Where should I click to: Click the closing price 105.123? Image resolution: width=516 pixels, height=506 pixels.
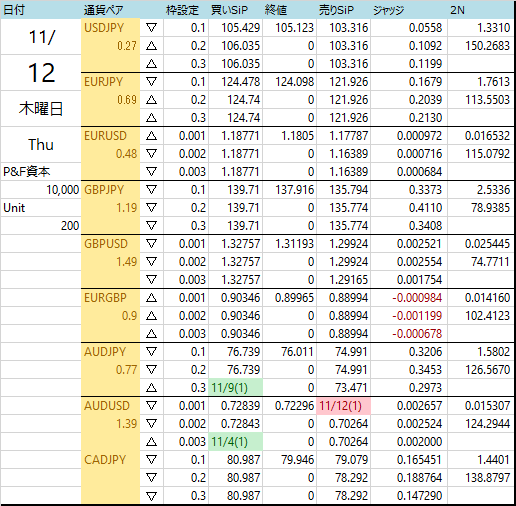click(x=295, y=28)
